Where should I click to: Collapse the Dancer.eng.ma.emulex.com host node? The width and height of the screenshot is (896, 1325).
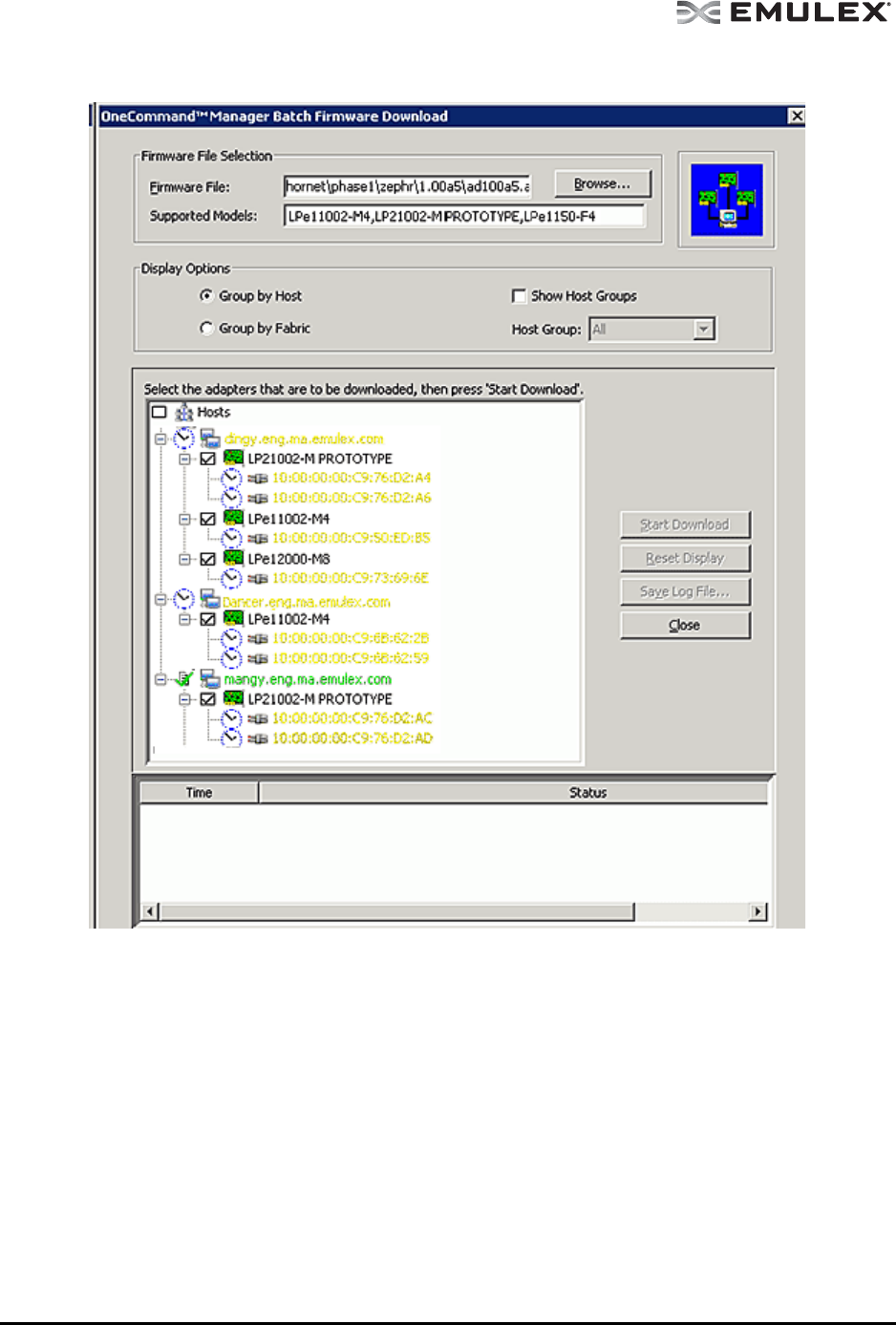click(160, 599)
